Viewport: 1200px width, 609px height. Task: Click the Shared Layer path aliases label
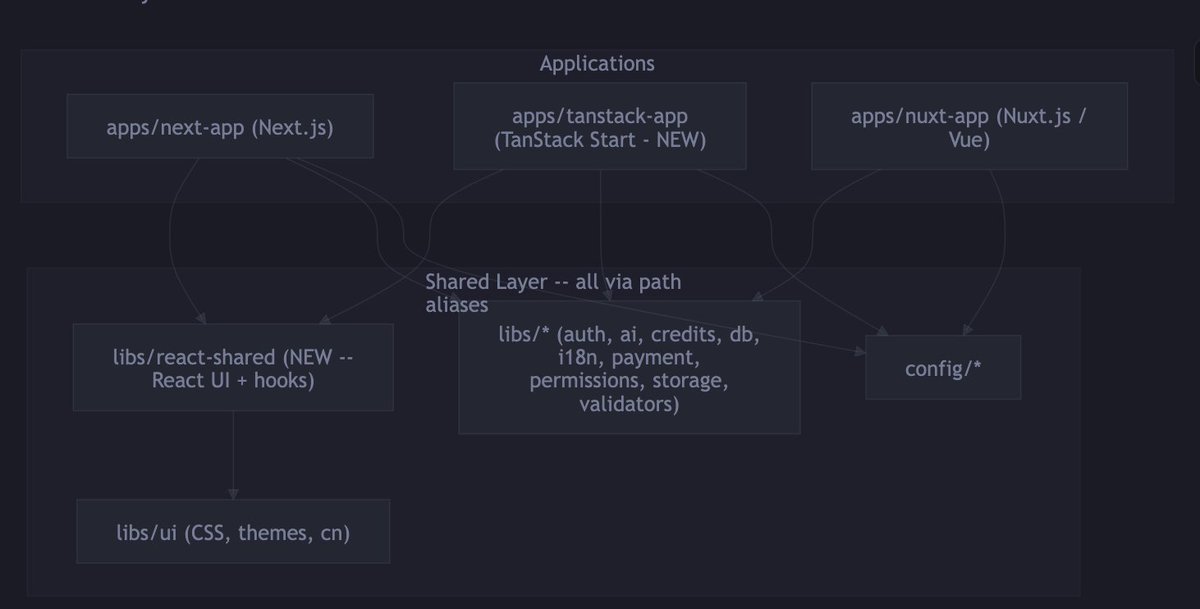pyautogui.click(x=553, y=293)
